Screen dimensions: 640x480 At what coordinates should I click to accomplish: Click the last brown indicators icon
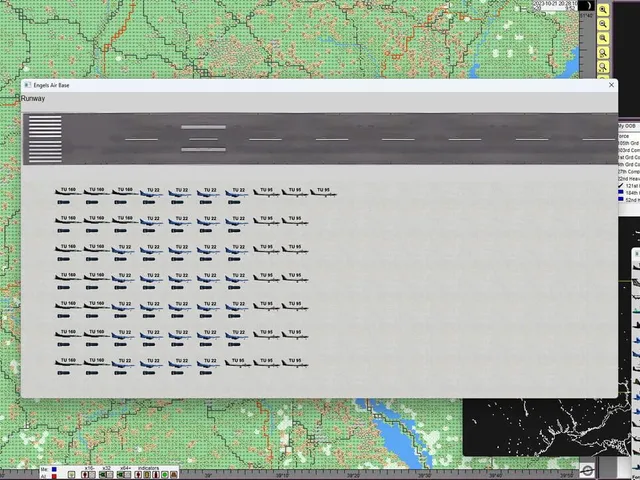click(x=174, y=475)
